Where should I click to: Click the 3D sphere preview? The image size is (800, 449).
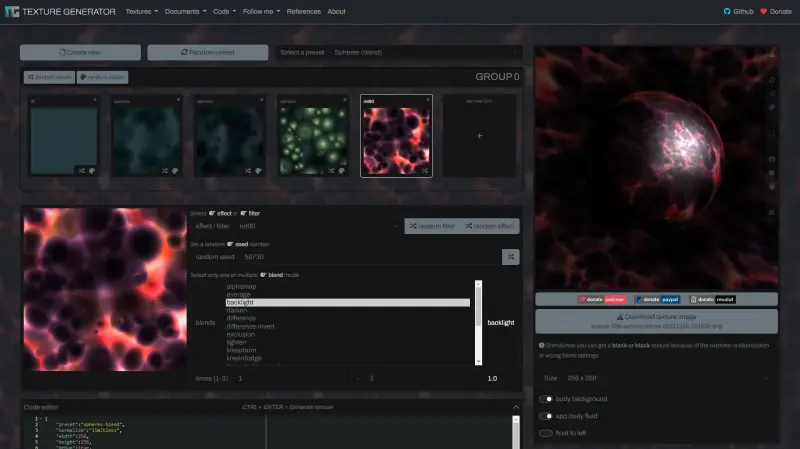point(656,168)
